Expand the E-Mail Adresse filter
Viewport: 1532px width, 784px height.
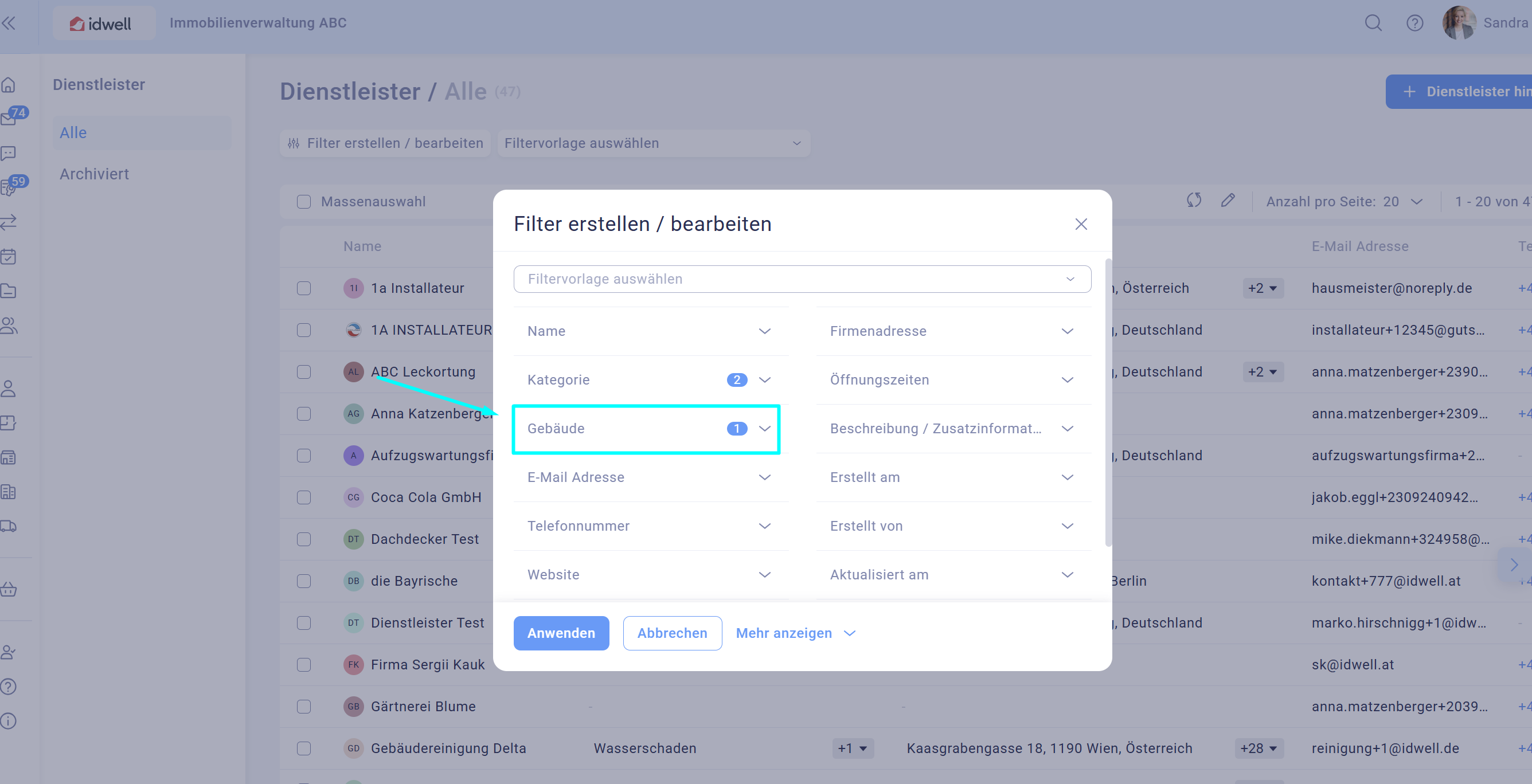651,477
